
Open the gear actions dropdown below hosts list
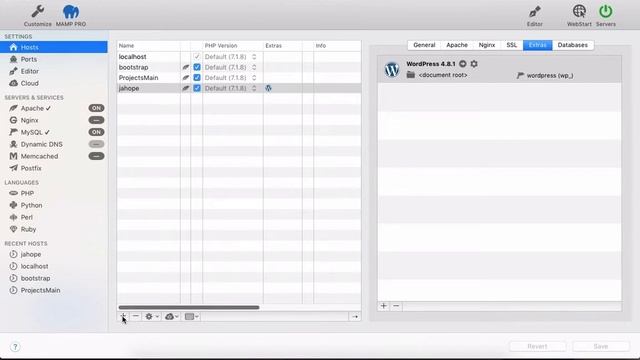152,316
